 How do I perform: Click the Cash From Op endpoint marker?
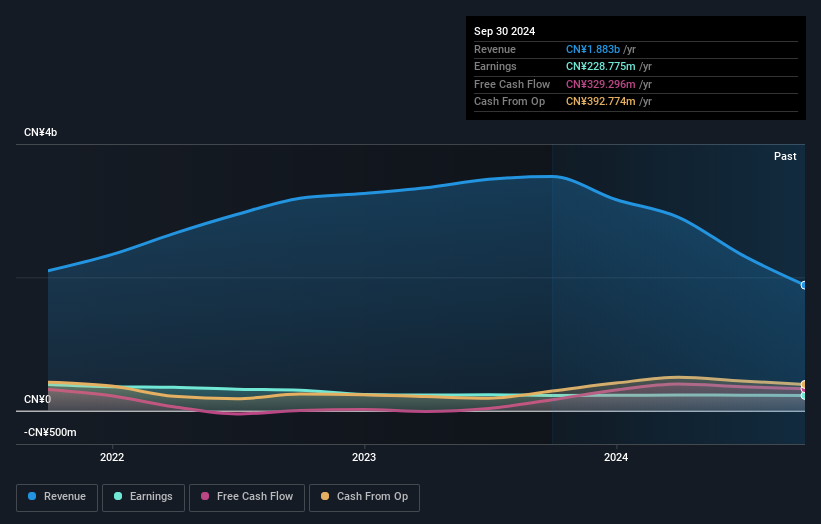pos(804,384)
